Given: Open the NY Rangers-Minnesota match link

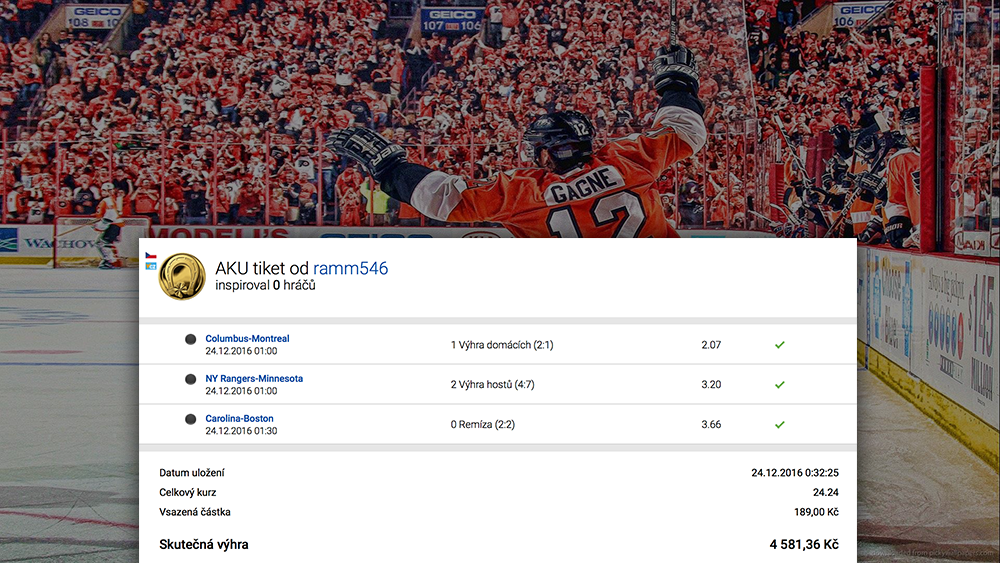Looking at the screenshot, I should pos(254,379).
